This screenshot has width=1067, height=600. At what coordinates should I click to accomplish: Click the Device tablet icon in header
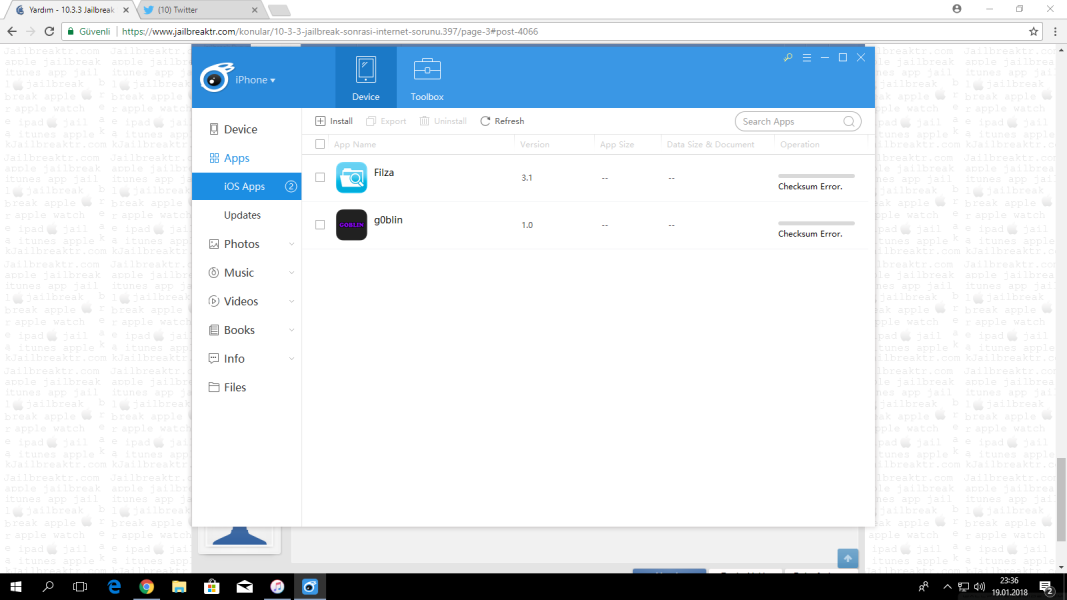[x=366, y=70]
